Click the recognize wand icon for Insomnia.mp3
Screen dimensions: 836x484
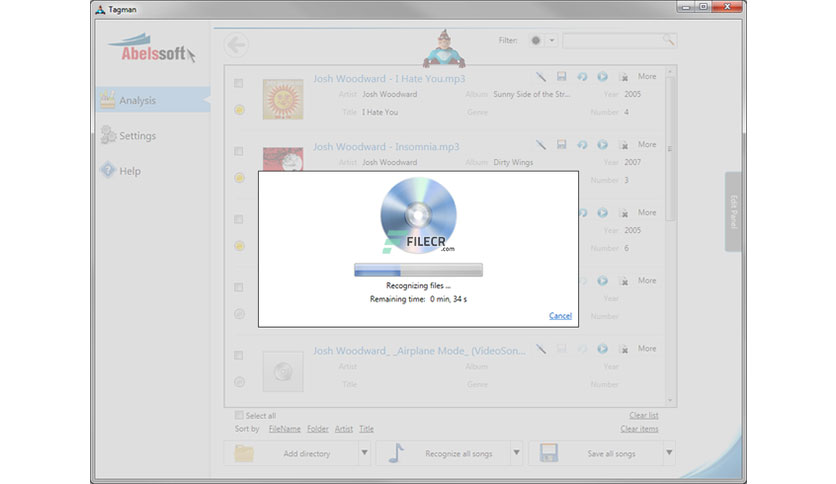click(x=541, y=145)
